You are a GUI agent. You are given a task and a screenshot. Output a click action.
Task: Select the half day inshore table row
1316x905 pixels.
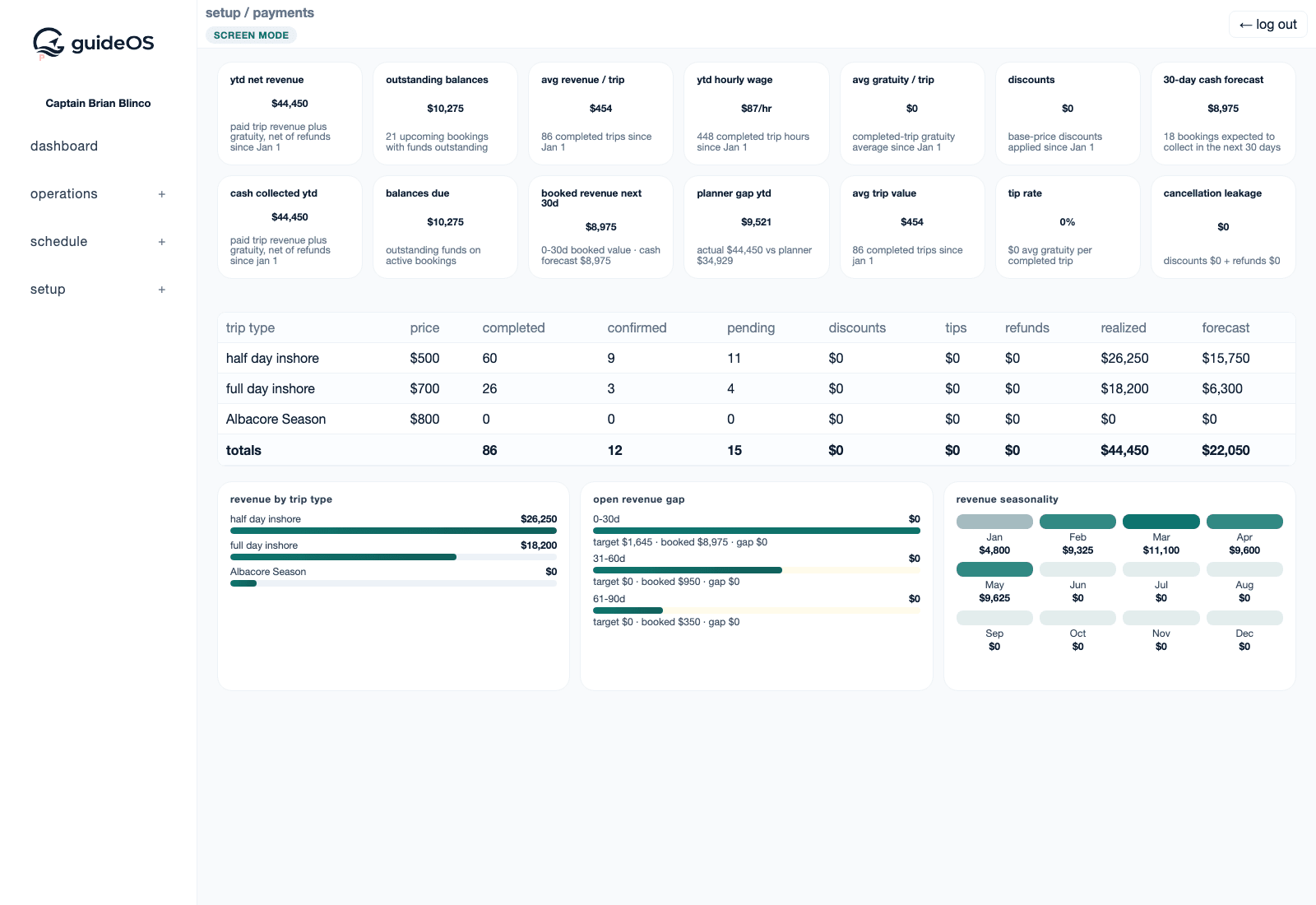click(756, 358)
